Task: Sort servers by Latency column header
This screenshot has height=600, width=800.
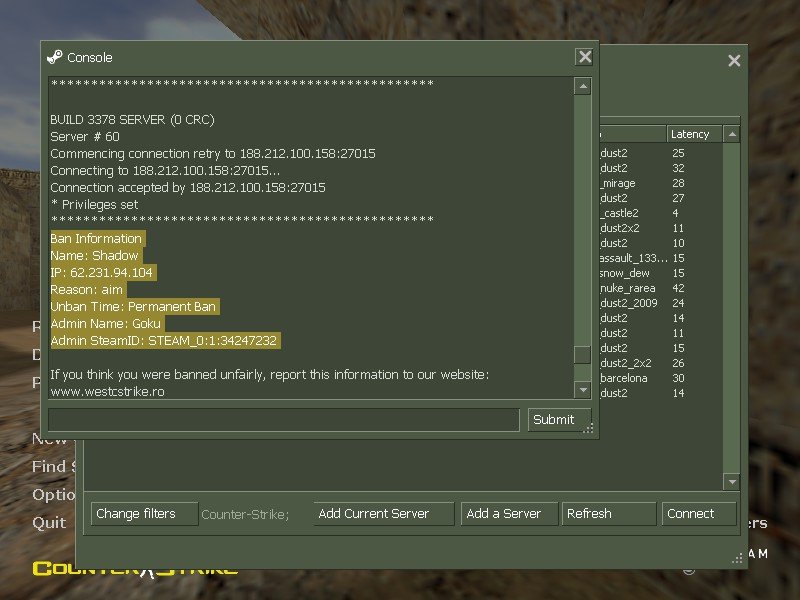Action: 694,134
